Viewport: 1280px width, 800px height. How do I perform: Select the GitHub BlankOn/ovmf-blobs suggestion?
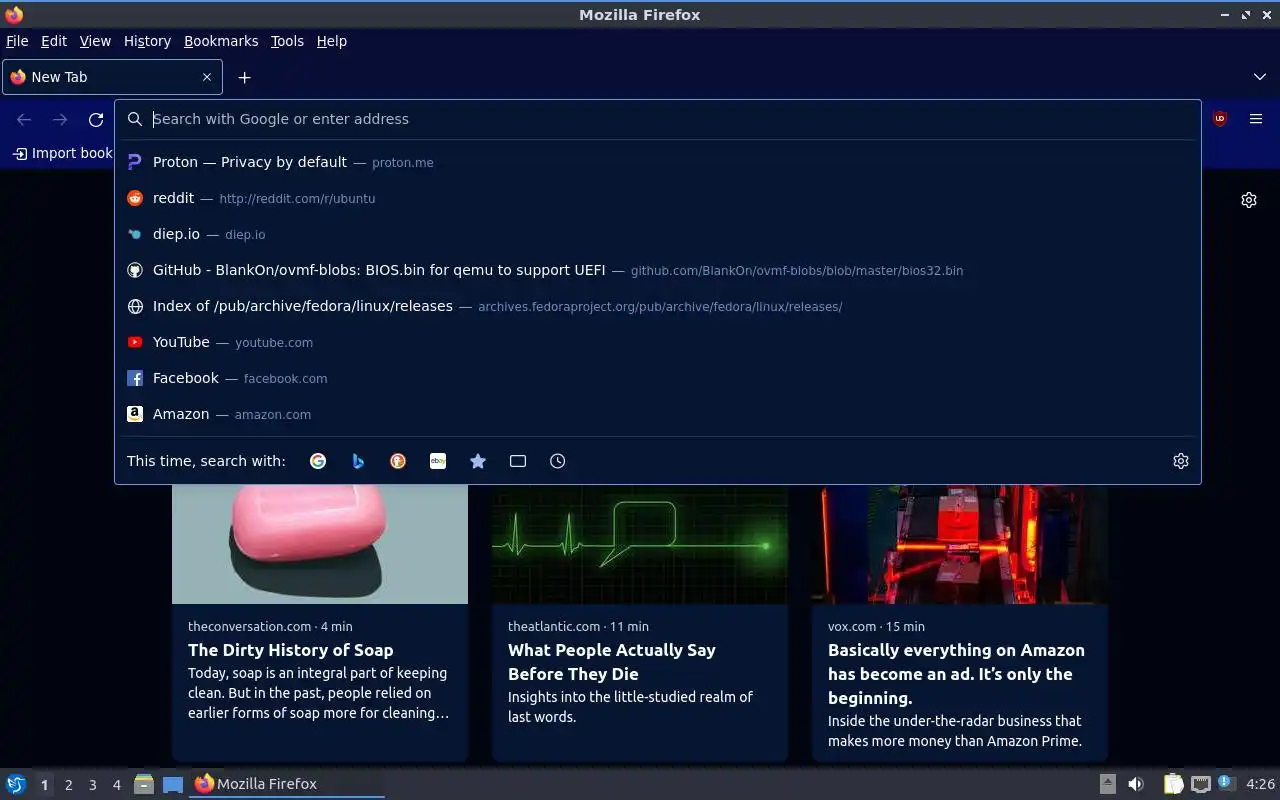pos(658,270)
